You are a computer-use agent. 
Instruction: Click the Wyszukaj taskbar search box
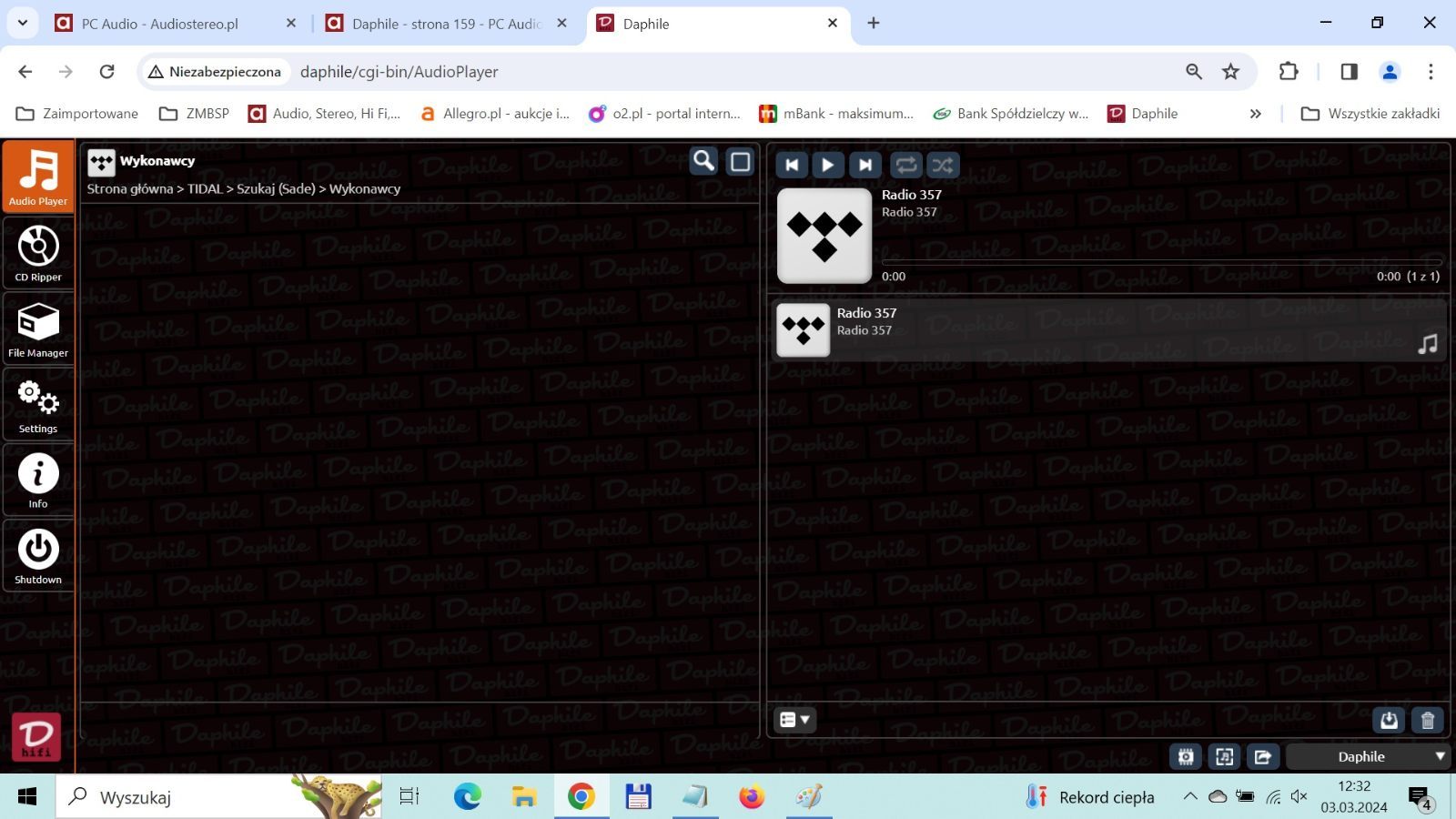(218, 797)
